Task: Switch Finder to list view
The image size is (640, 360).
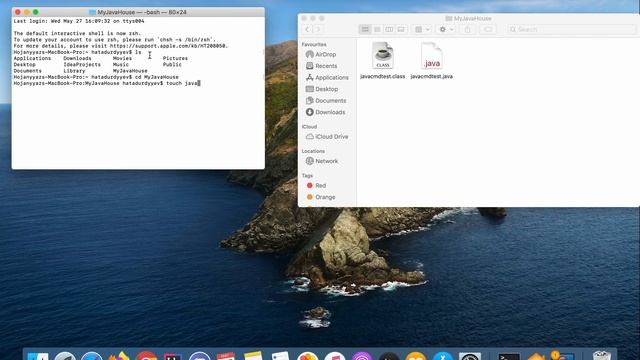Action: pos(377,29)
